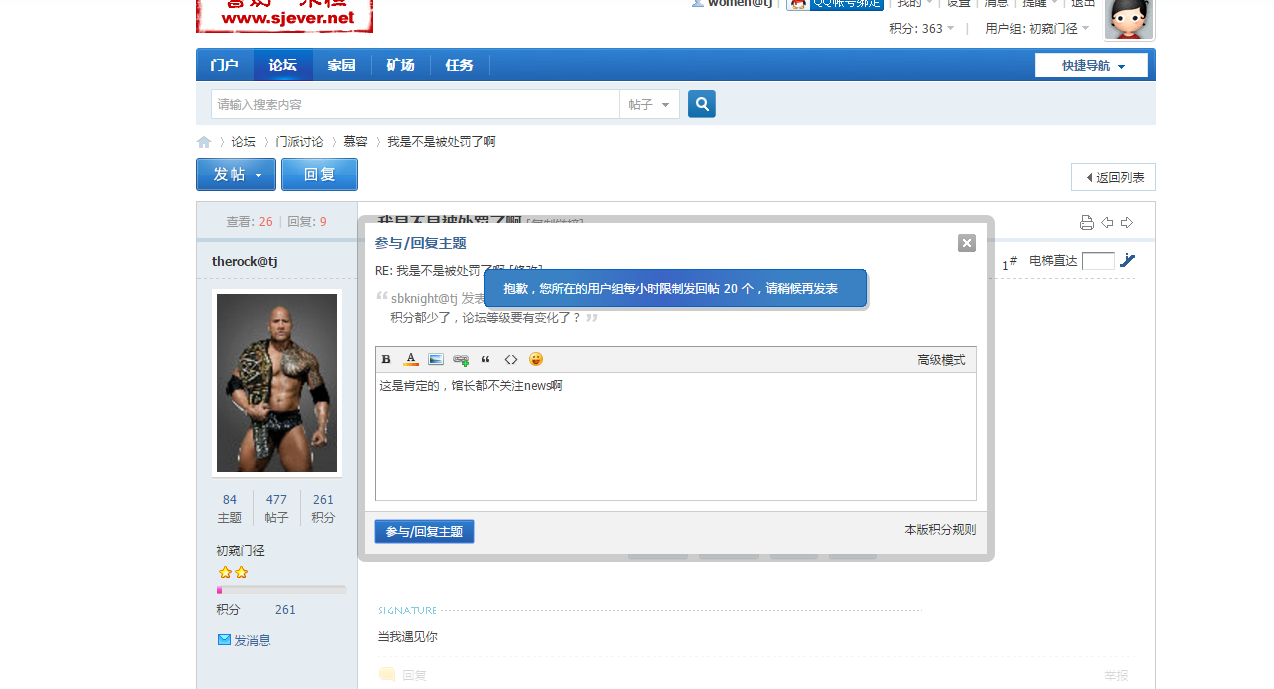Go to the previous thread with the left arrow
The width and height of the screenshot is (1274, 689).
tap(1107, 222)
